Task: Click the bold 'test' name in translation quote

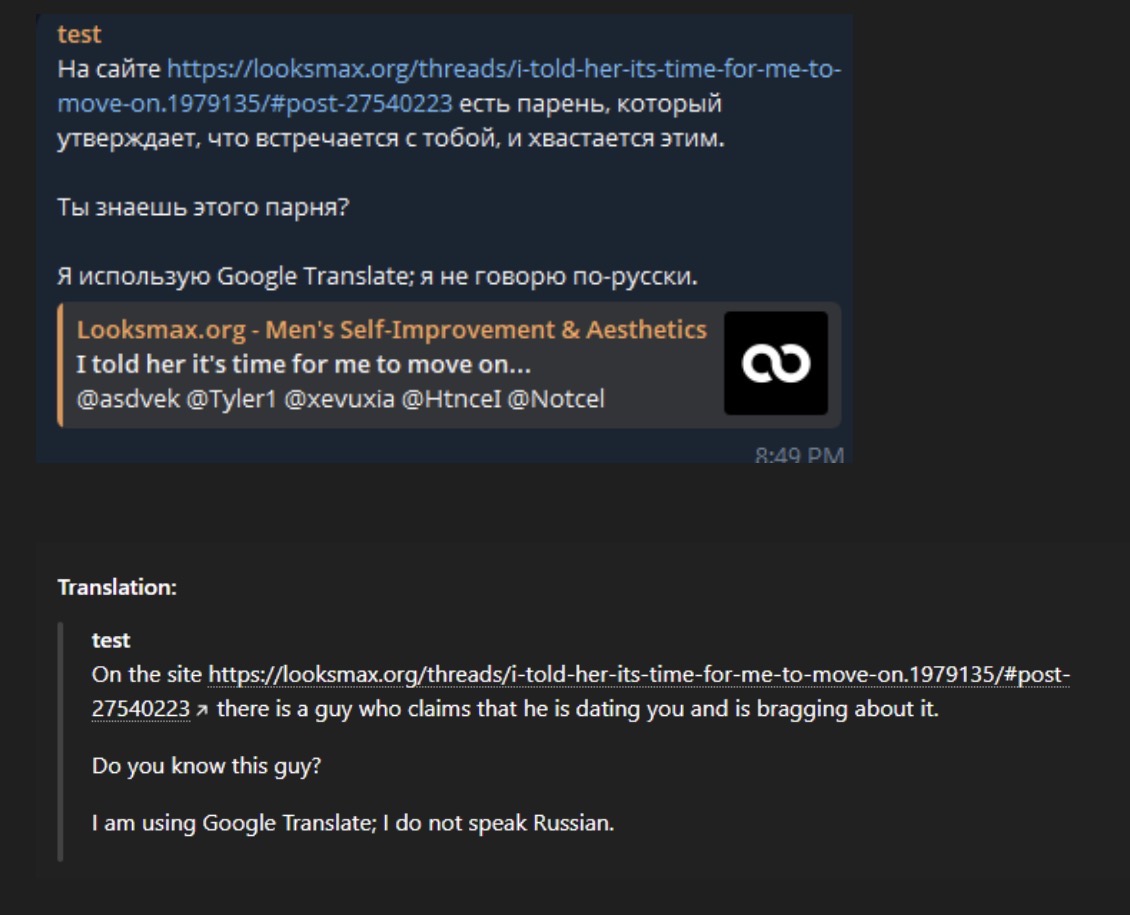Action: [111, 640]
